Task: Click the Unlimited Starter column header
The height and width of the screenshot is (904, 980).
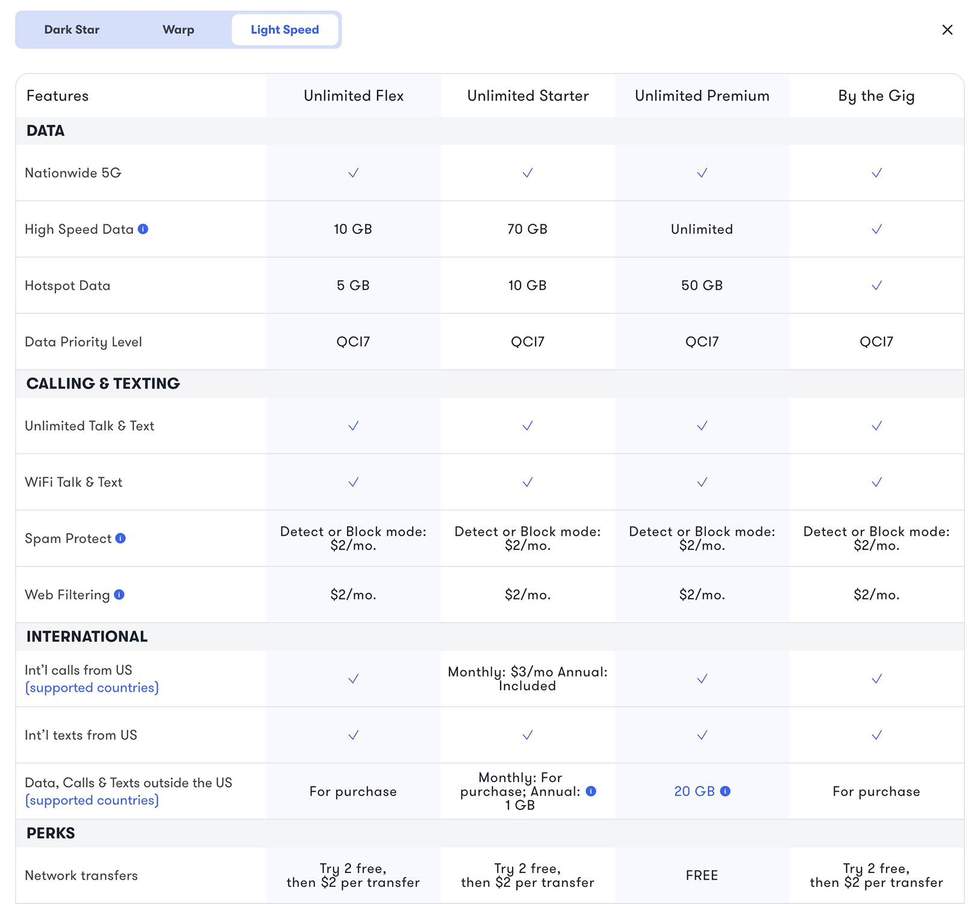Action: (x=528, y=96)
